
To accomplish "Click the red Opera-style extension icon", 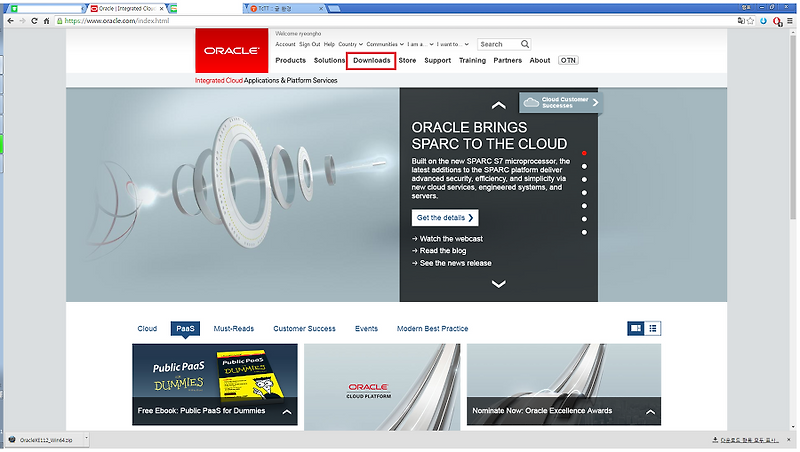I will click(777, 21).
